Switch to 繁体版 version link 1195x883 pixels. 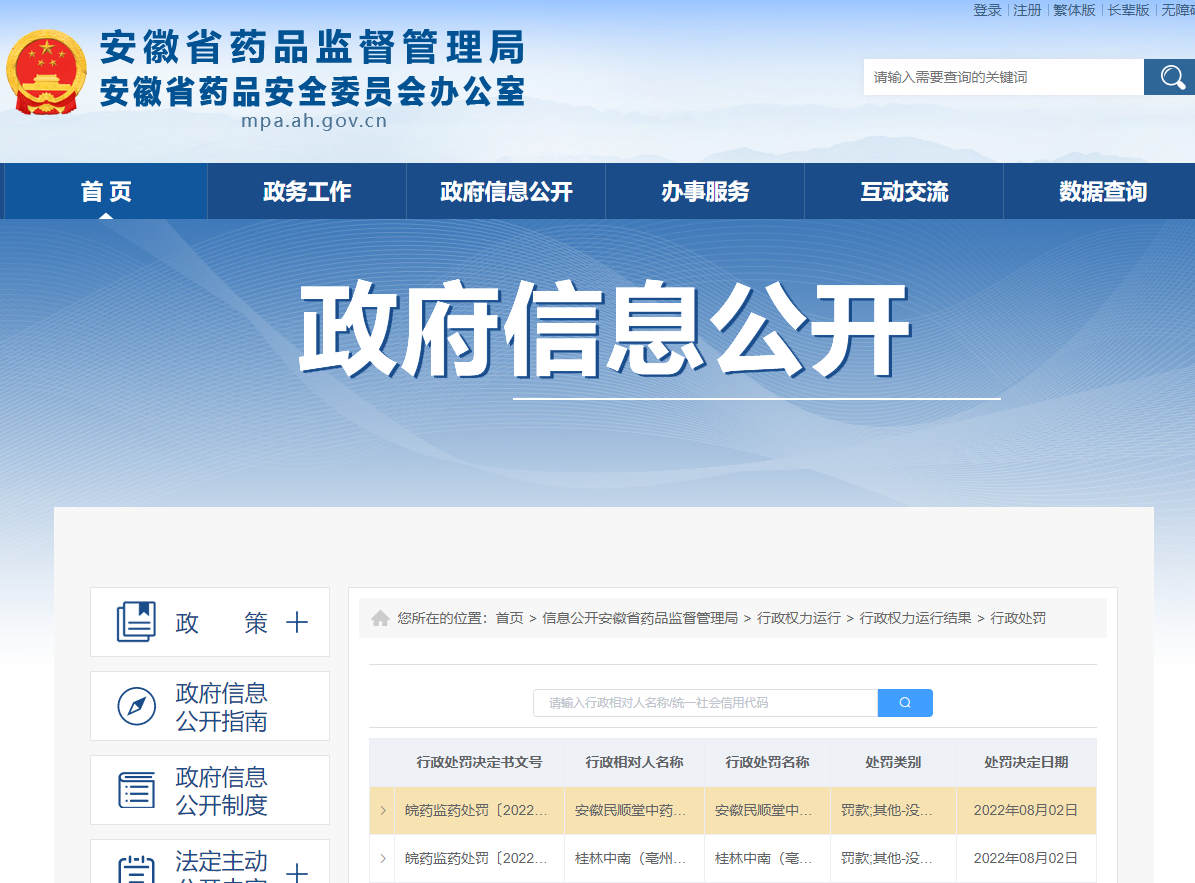point(1074,10)
